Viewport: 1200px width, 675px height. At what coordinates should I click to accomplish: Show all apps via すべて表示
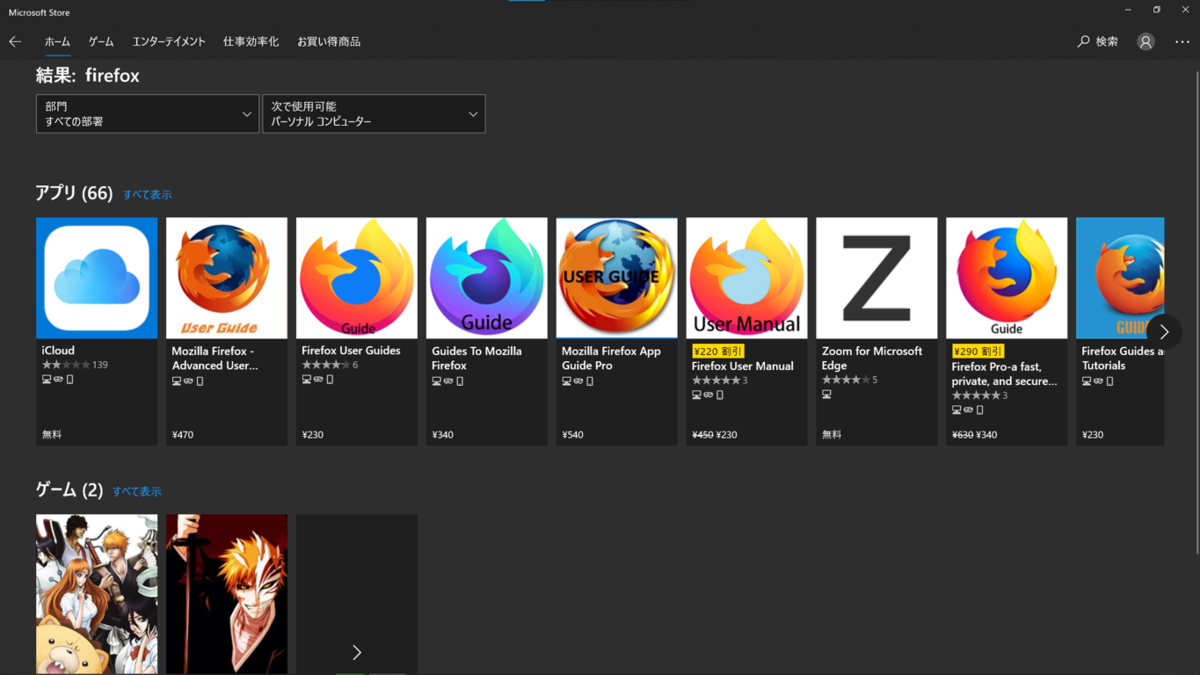(x=147, y=195)
